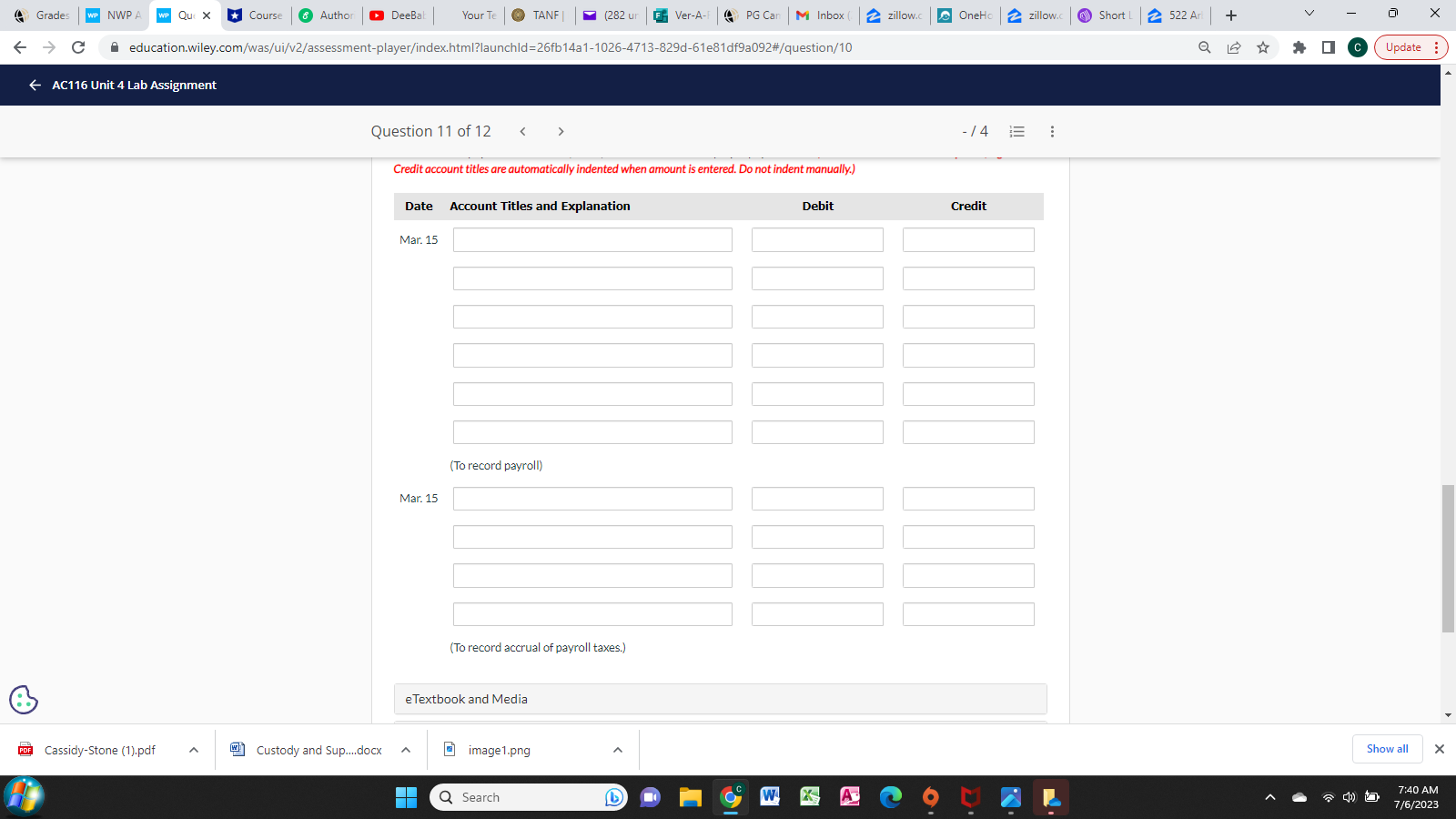
Task: Bookmark the page with the star icon
Action: click(x=1263, y=47)
